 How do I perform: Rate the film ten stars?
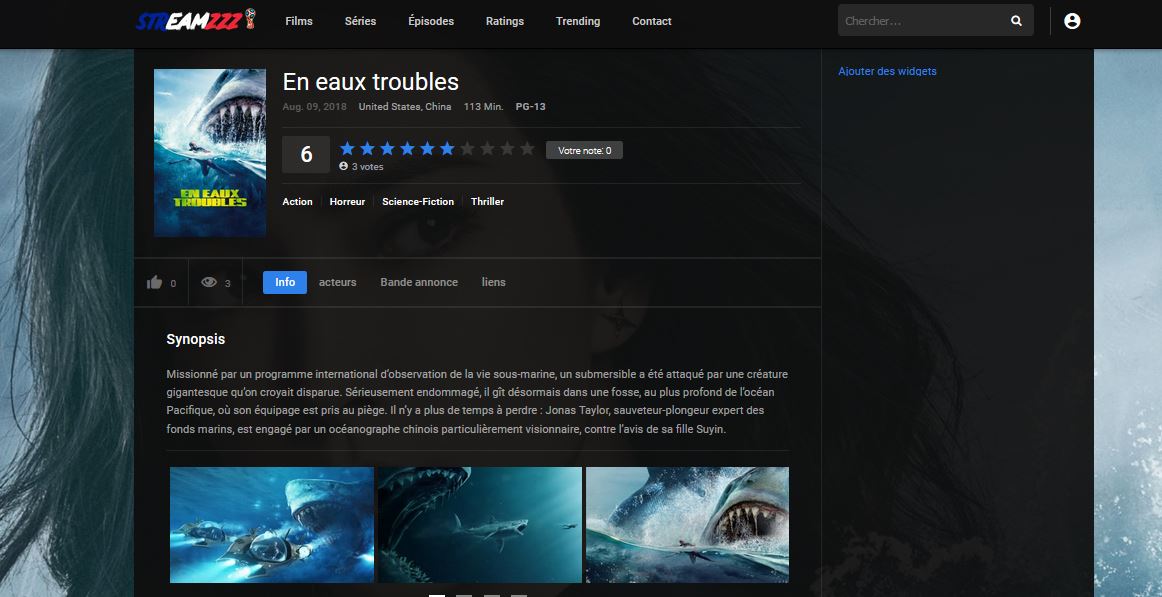coord(527,149)
